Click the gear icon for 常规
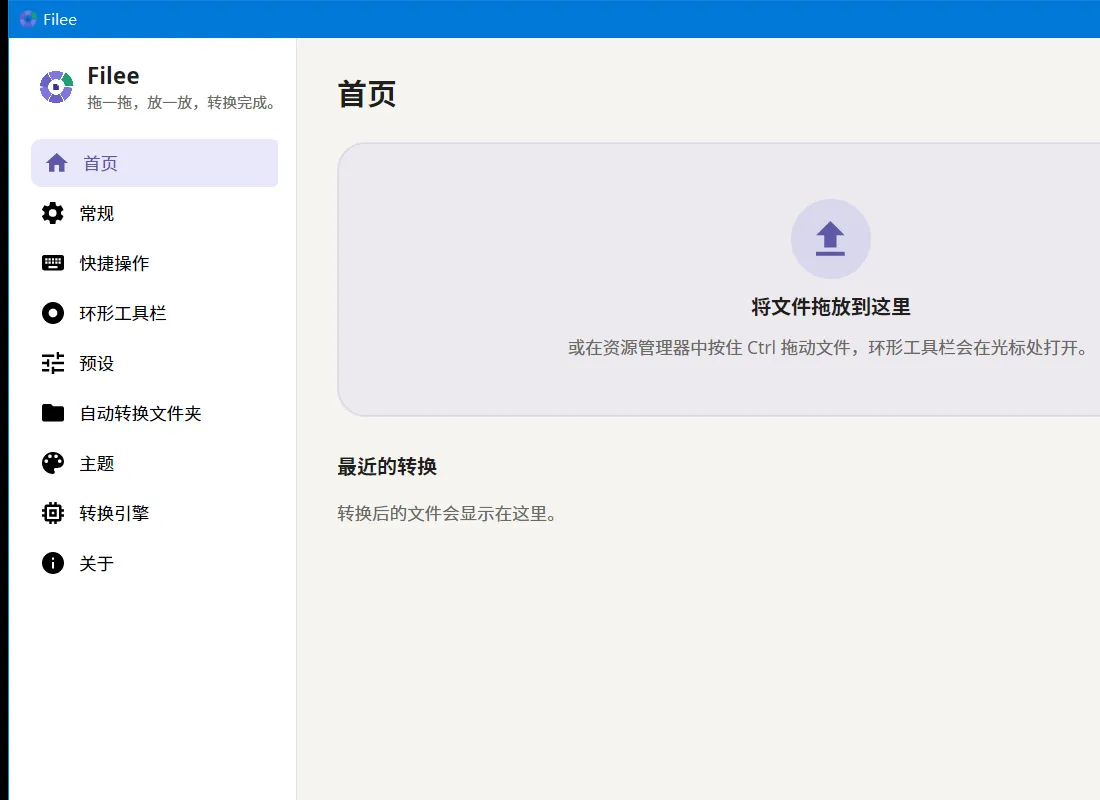 coord(53,213)
